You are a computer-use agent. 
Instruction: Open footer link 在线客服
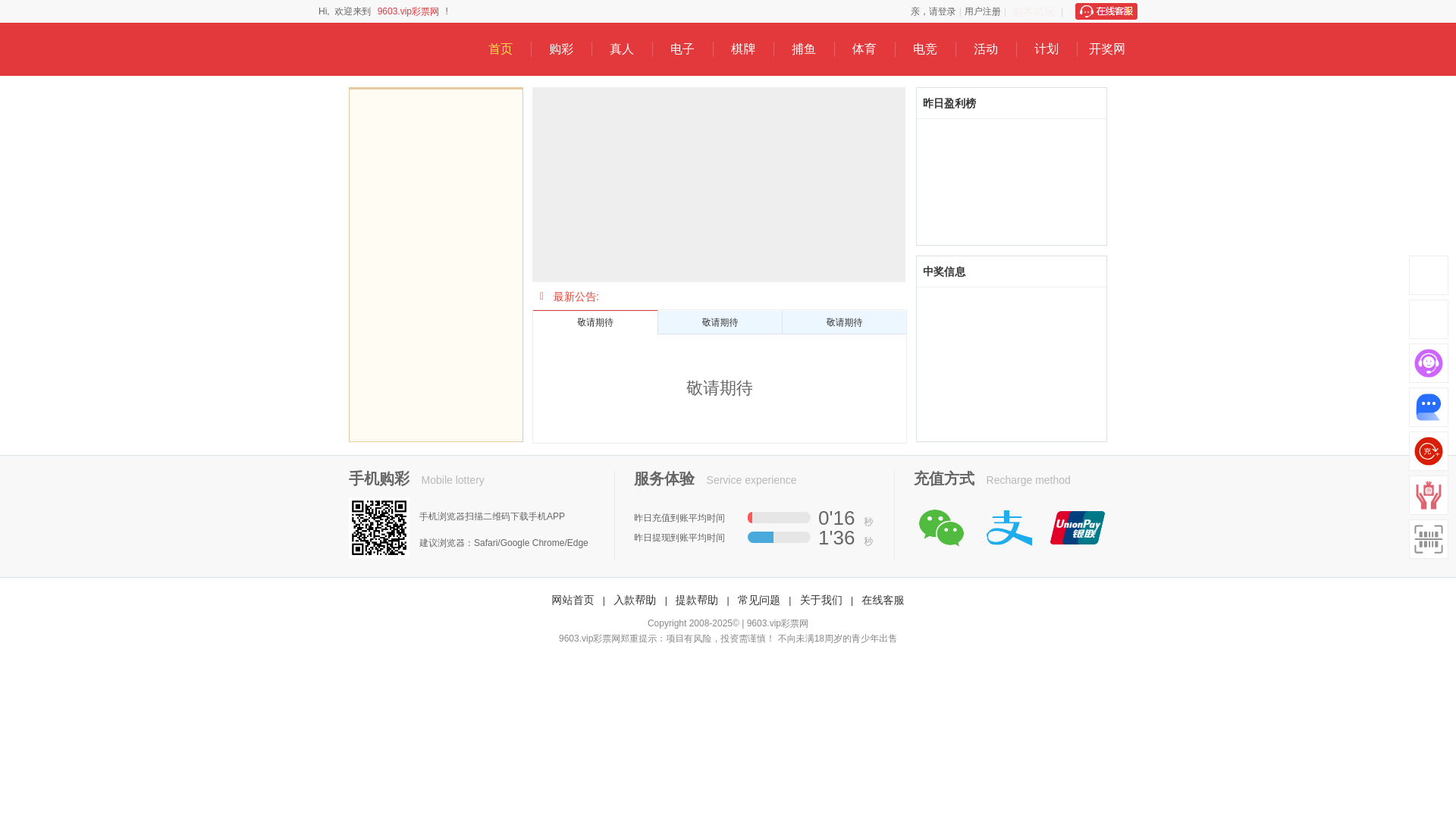pyautogui.click(x=883, y=601)
